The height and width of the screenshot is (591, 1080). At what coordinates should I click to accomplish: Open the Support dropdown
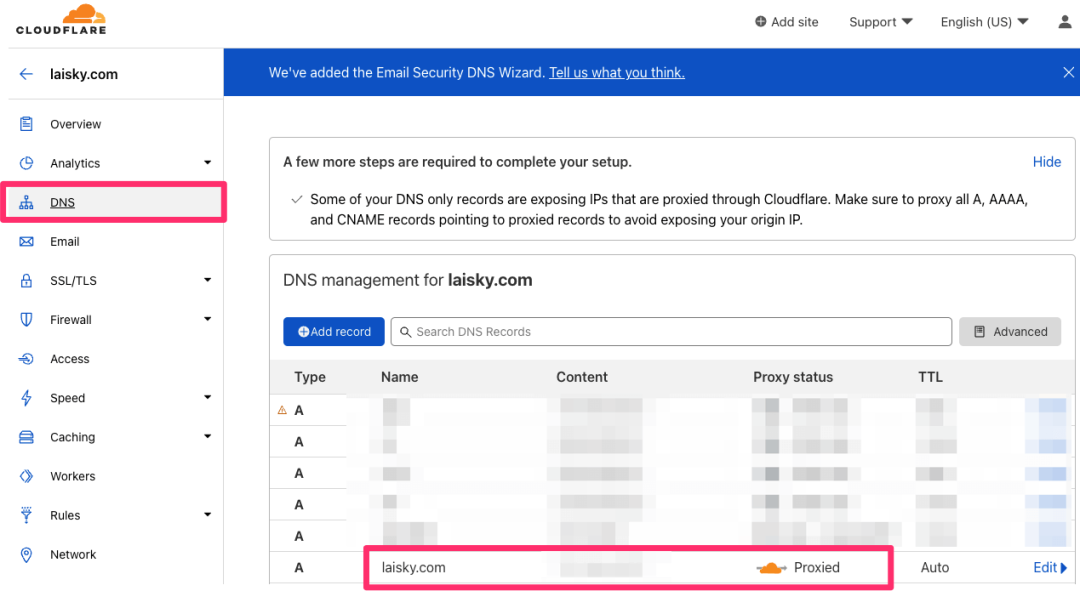point(879,21)
